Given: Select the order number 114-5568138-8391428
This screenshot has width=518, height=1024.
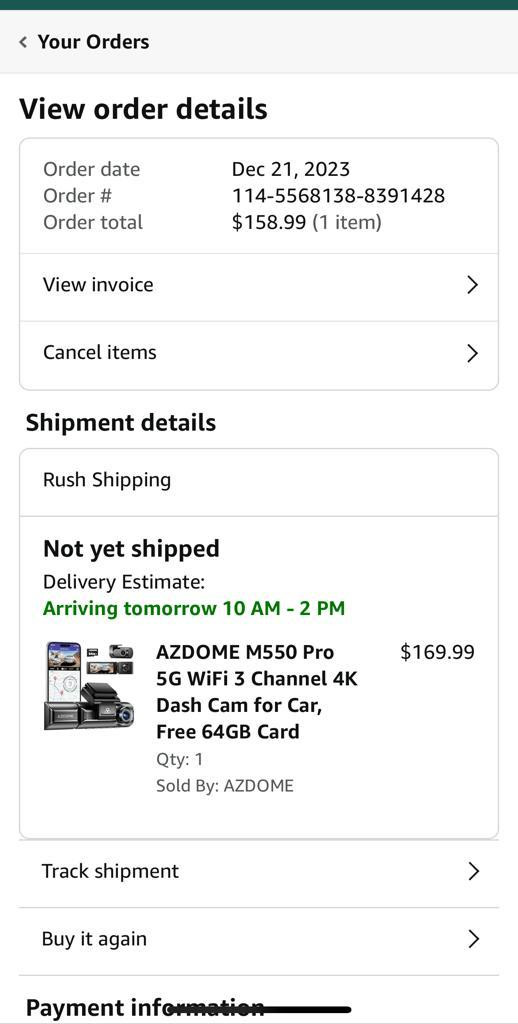Looking at the screenshot, I should point(338,195).
